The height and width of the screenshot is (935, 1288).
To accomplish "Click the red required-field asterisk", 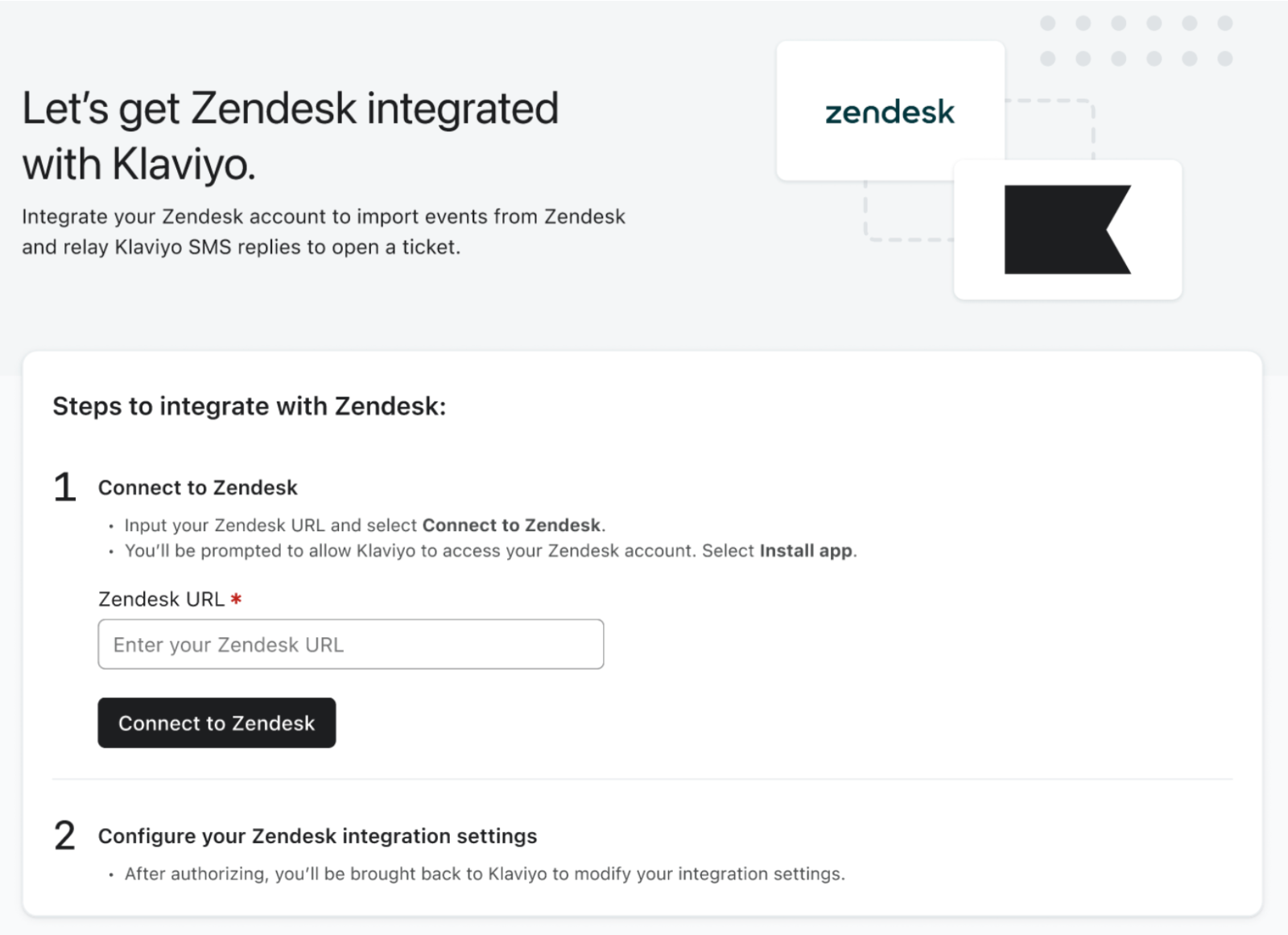I will [236, 599].
